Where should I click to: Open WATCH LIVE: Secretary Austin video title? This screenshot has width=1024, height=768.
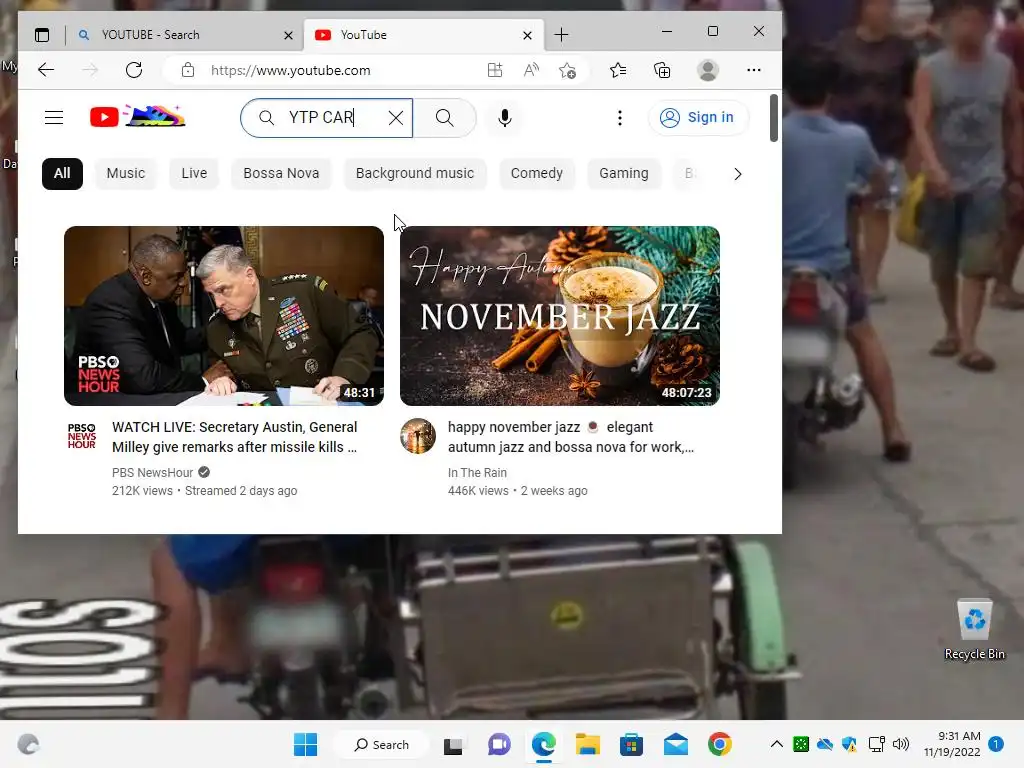point(234,437)
